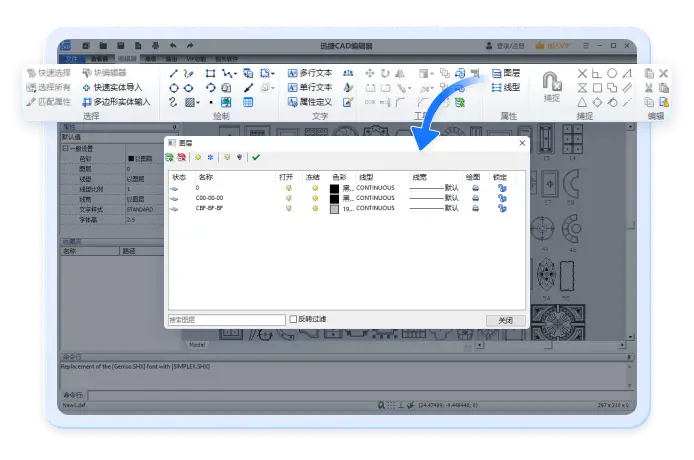Toggle the freeze sun icon for layer 0
Screen dimensions: 694x460
[315, 188]
